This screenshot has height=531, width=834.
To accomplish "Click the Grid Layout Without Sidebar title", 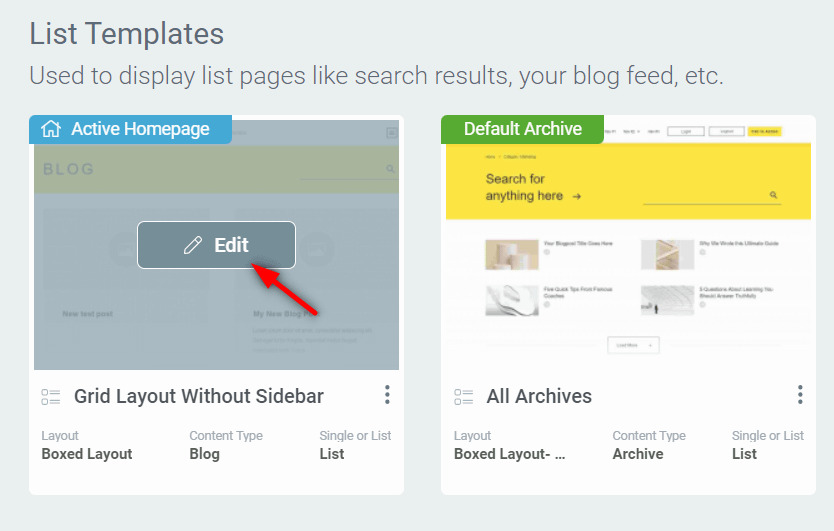I will pyautogui.click(x=198, y=396).
